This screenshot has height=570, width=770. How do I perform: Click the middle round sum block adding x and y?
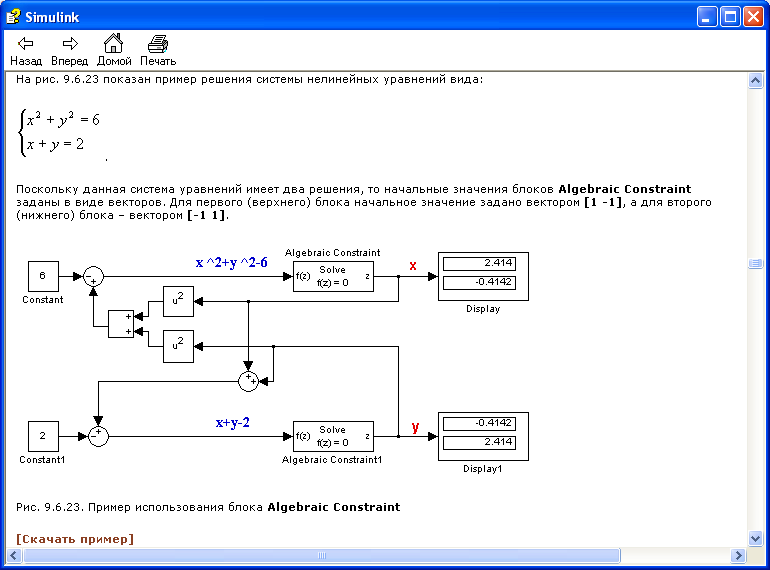[248, 381]
